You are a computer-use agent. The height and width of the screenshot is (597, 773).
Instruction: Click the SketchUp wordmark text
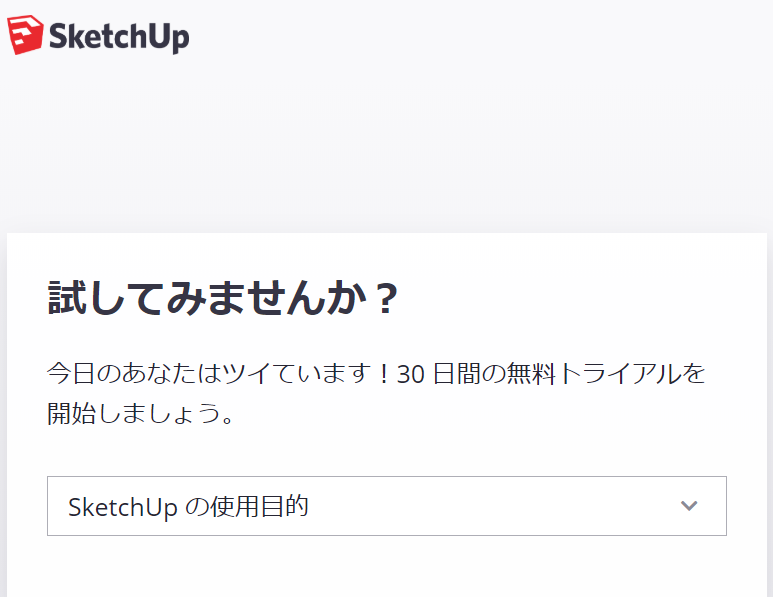click(x=118, y=36)
